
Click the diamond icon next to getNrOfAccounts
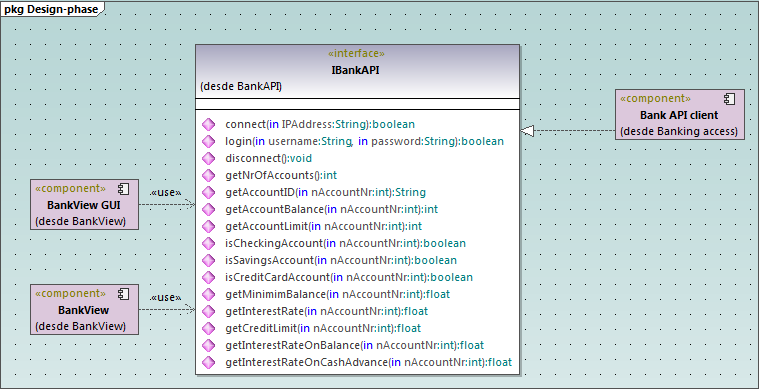click(208, 175)
